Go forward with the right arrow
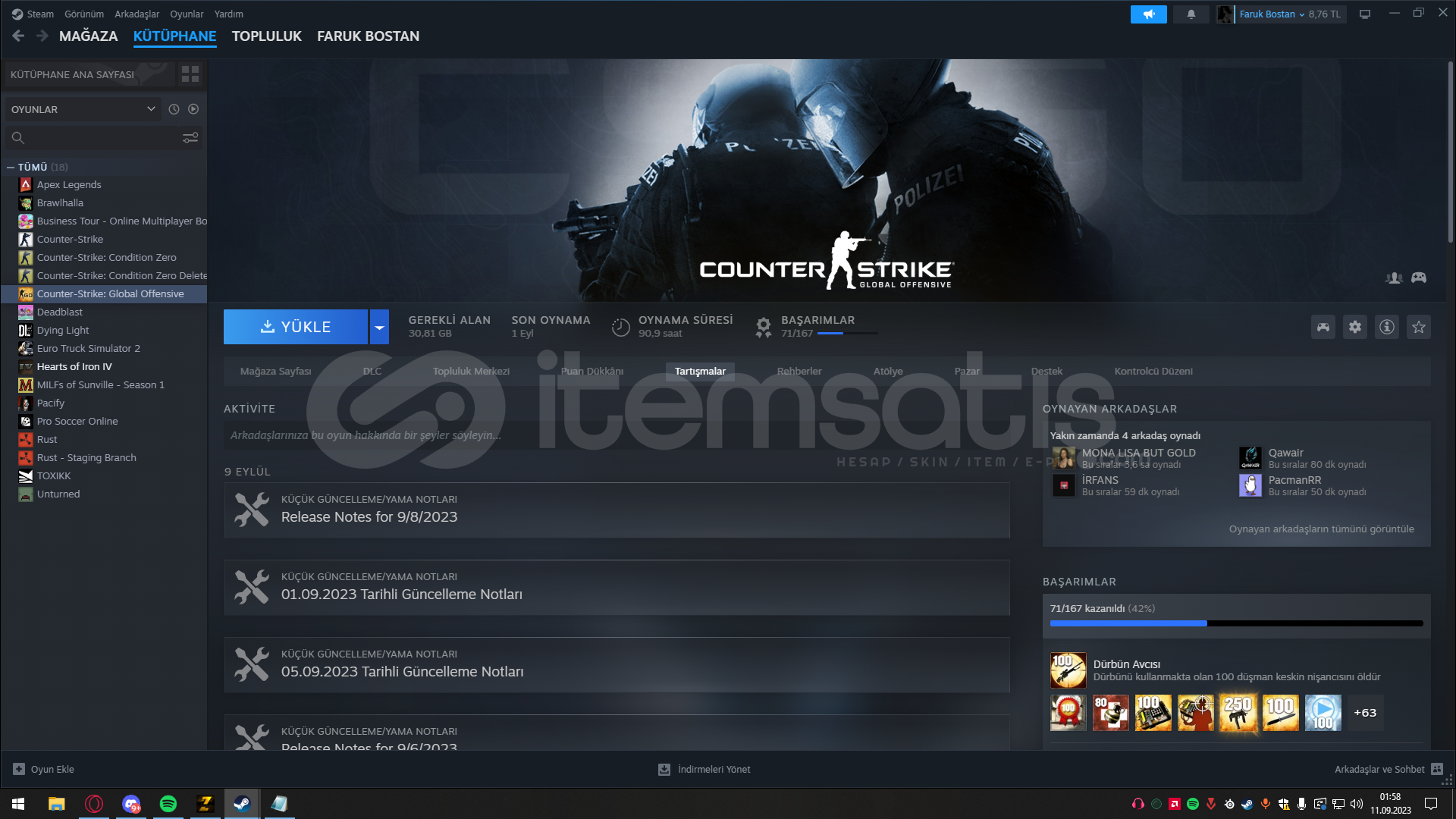 point(42,36)
